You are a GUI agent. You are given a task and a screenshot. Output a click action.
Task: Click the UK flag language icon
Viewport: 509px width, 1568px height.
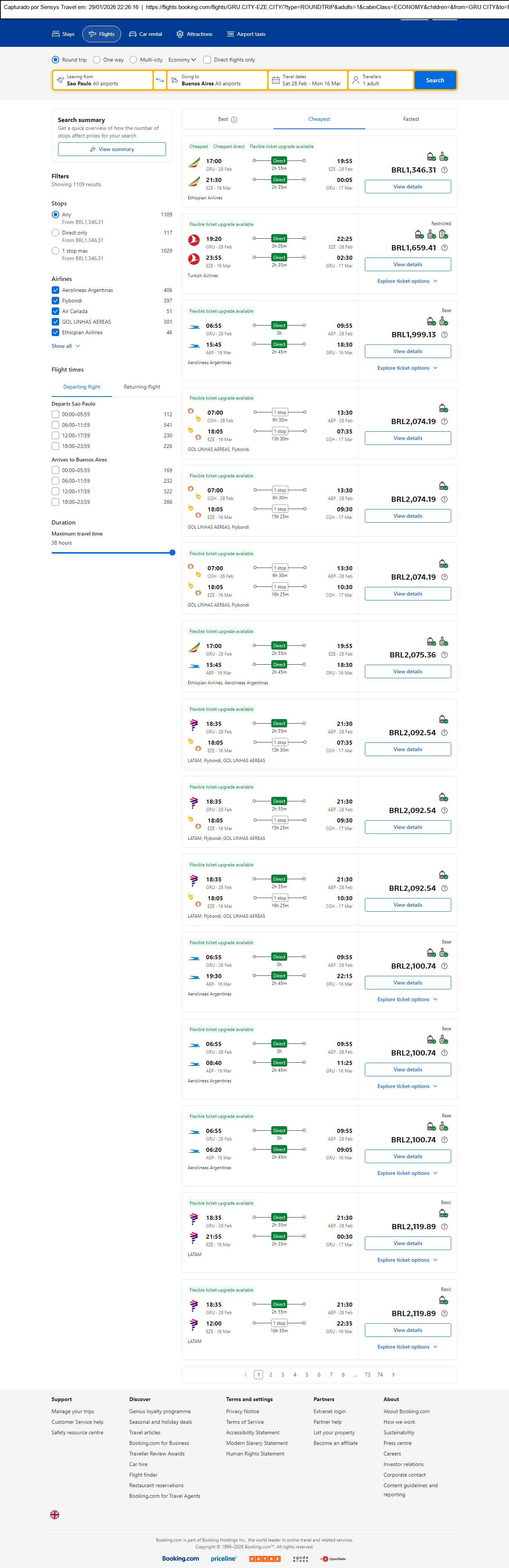(55, 1514)
